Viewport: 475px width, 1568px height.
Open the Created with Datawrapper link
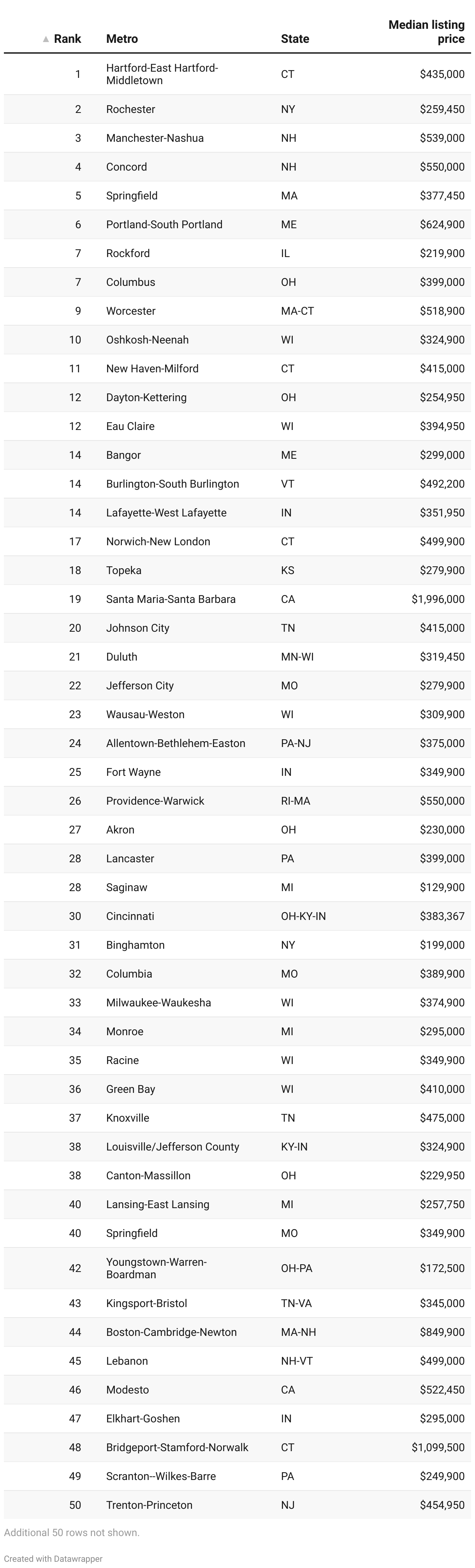(x=53, y=1558)
